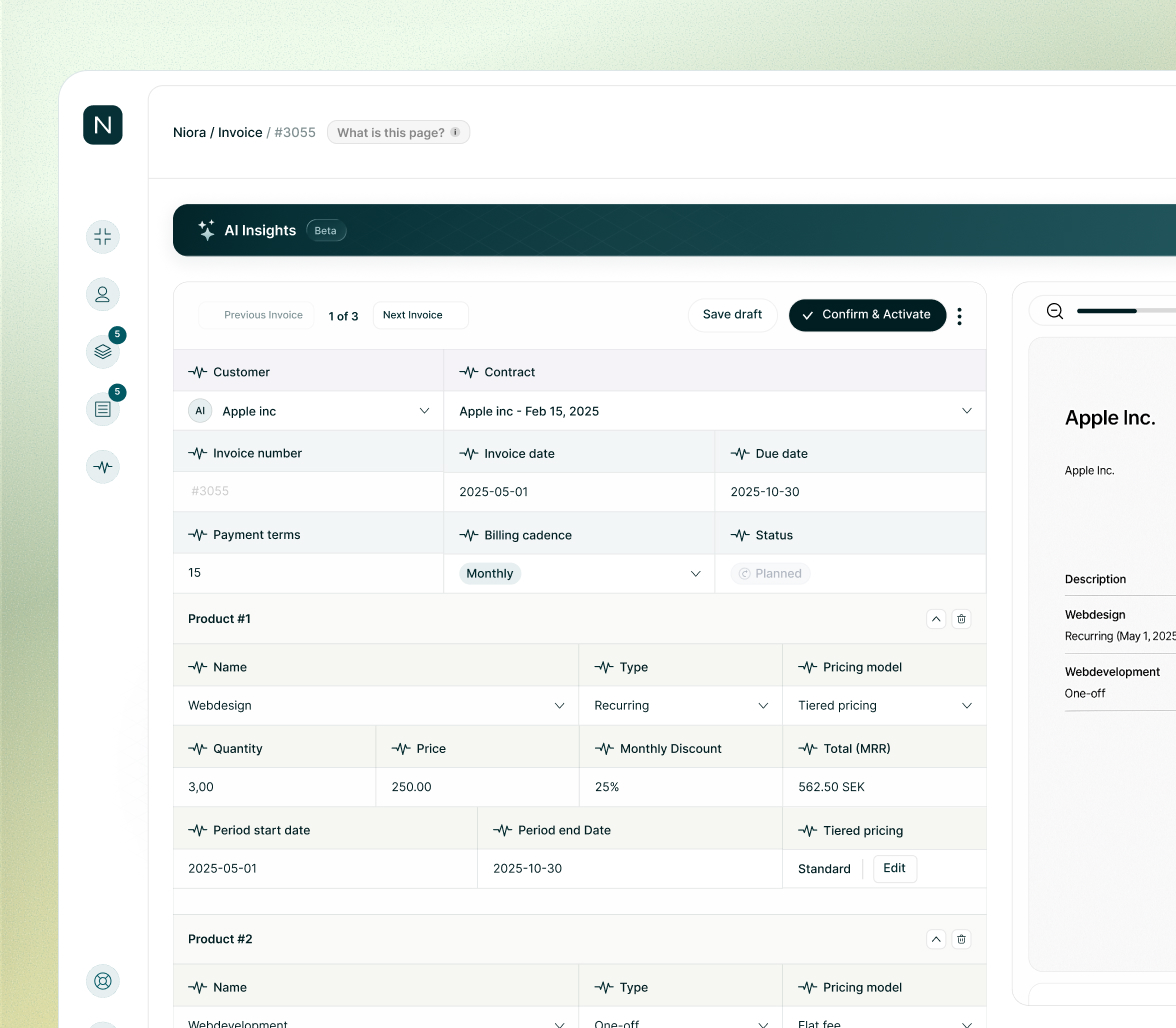The width and height of the screenshot is (1176, 1028).
Task: Click the Price field 250.00
Action: 477,787
